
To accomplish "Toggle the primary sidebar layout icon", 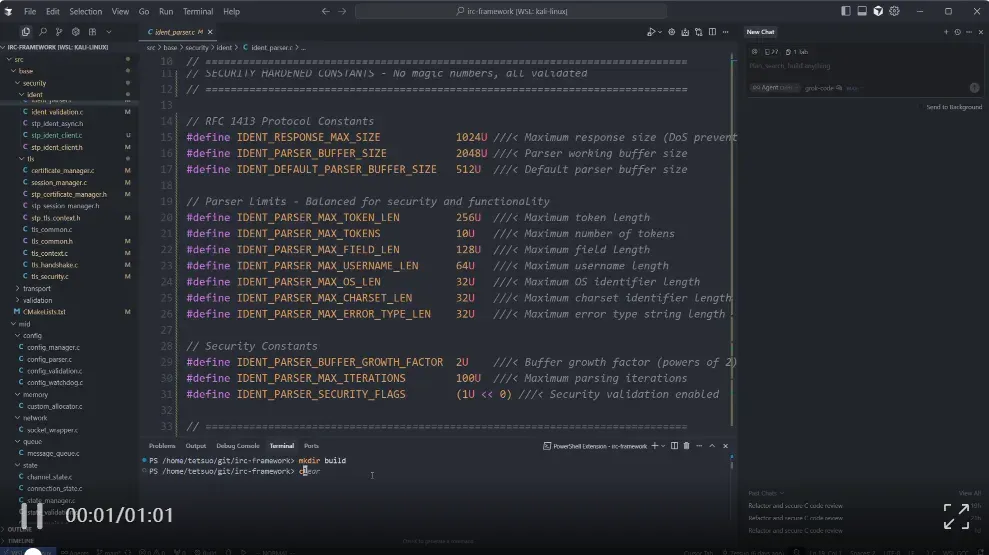I will point(846,11).
